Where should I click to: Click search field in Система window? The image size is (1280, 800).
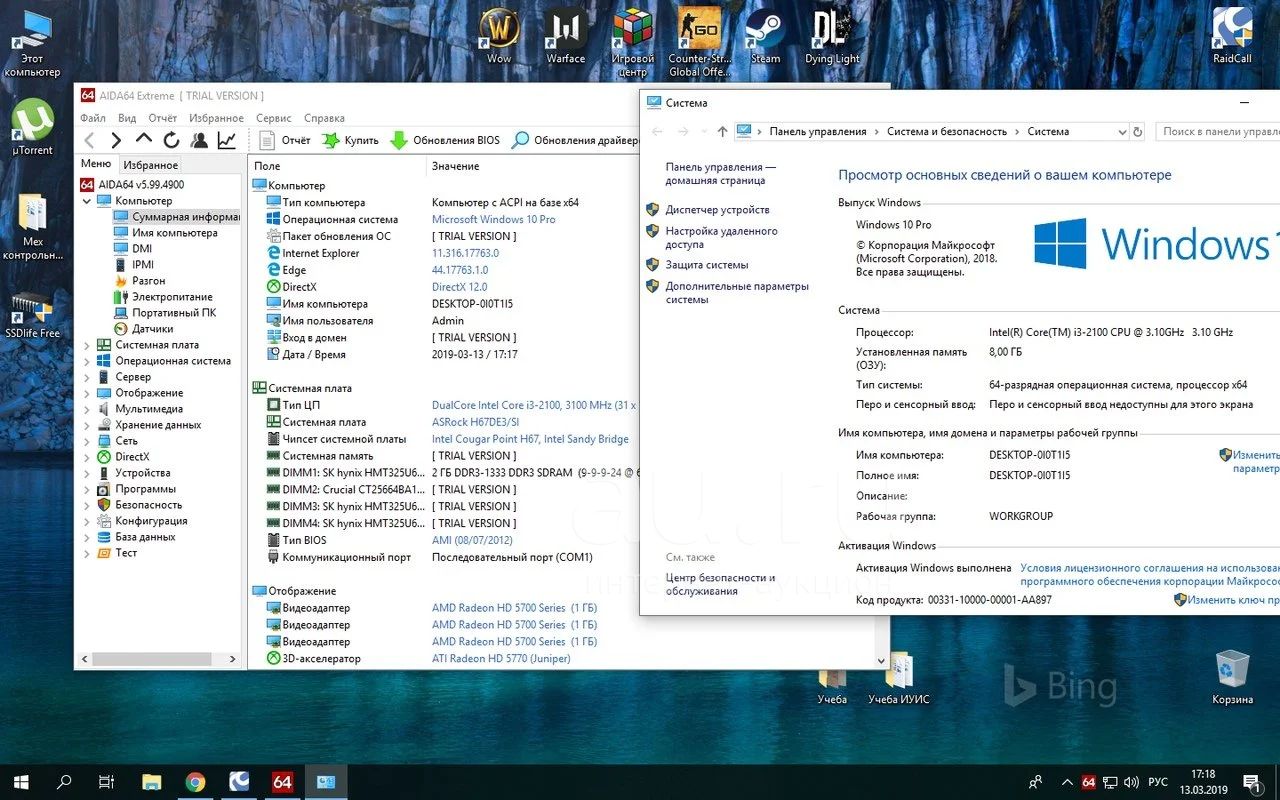[1218, 132]
